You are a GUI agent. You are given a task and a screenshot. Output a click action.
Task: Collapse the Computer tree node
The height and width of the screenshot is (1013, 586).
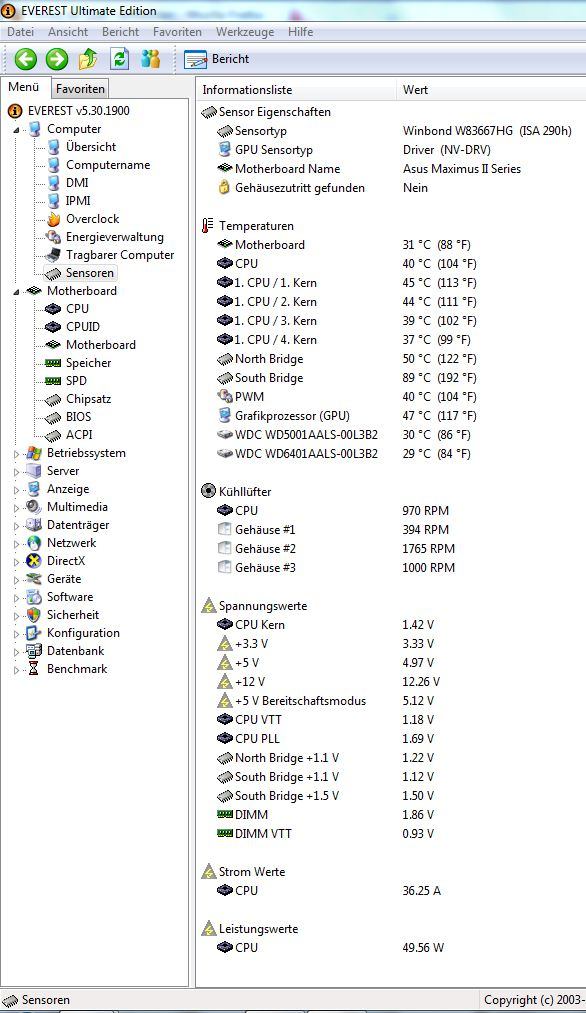(x=16, y=129)
